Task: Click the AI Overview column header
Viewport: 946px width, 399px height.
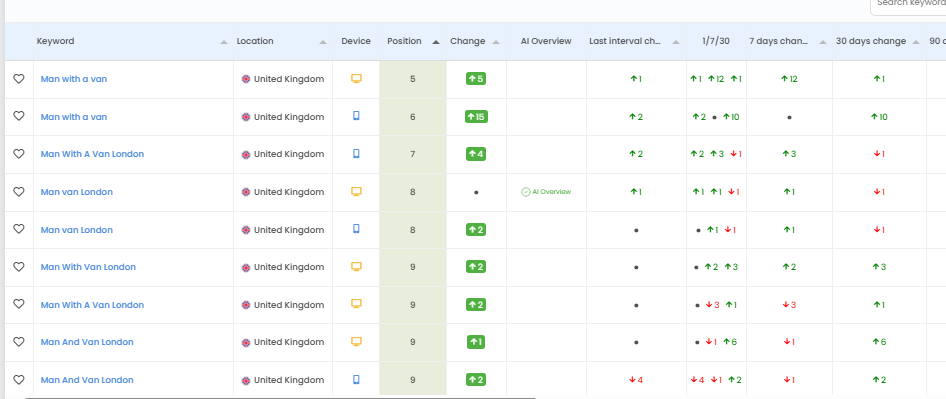Action: click(546, 41)
